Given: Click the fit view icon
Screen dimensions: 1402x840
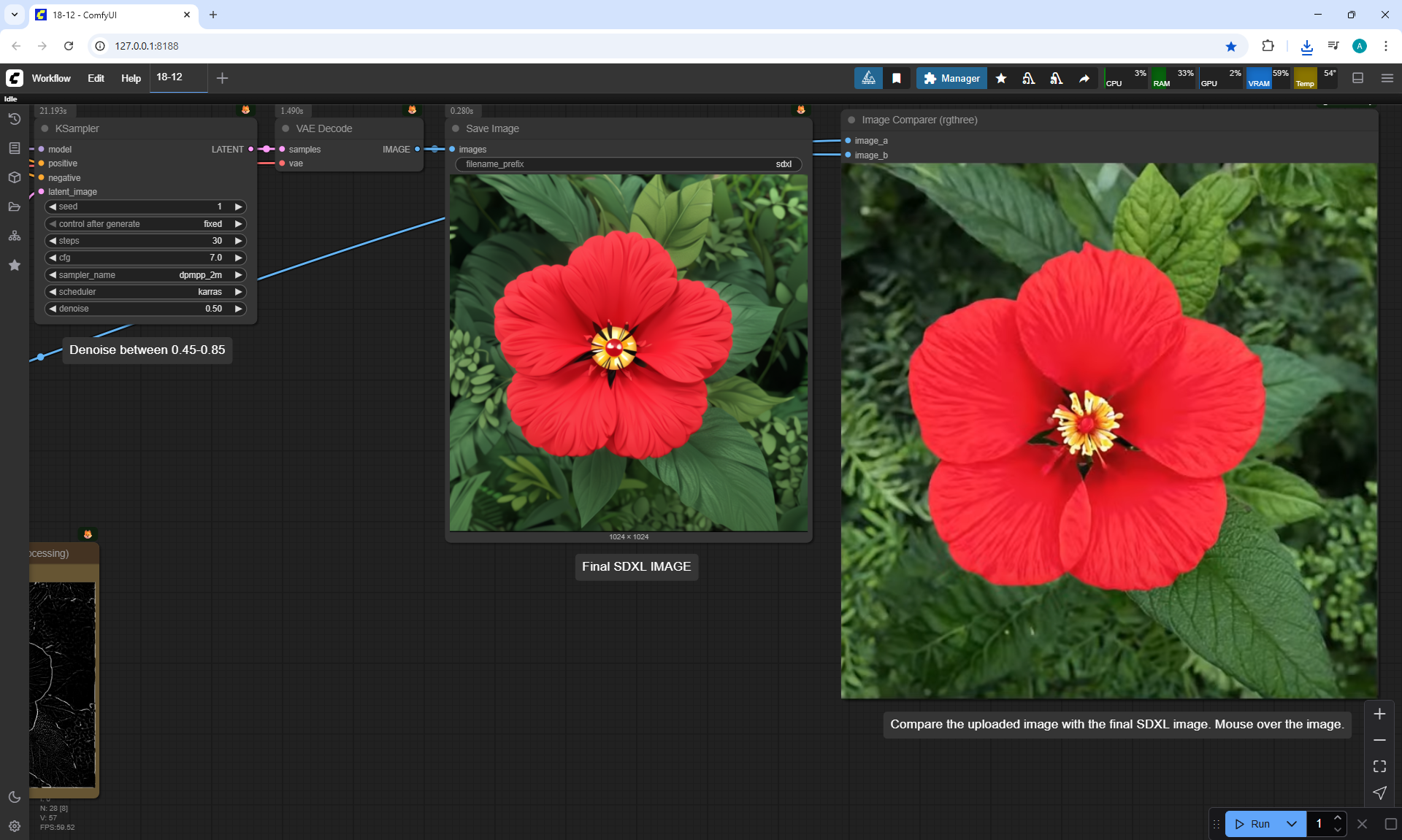Looking at the screenshot, I should tap(1379, 766).
